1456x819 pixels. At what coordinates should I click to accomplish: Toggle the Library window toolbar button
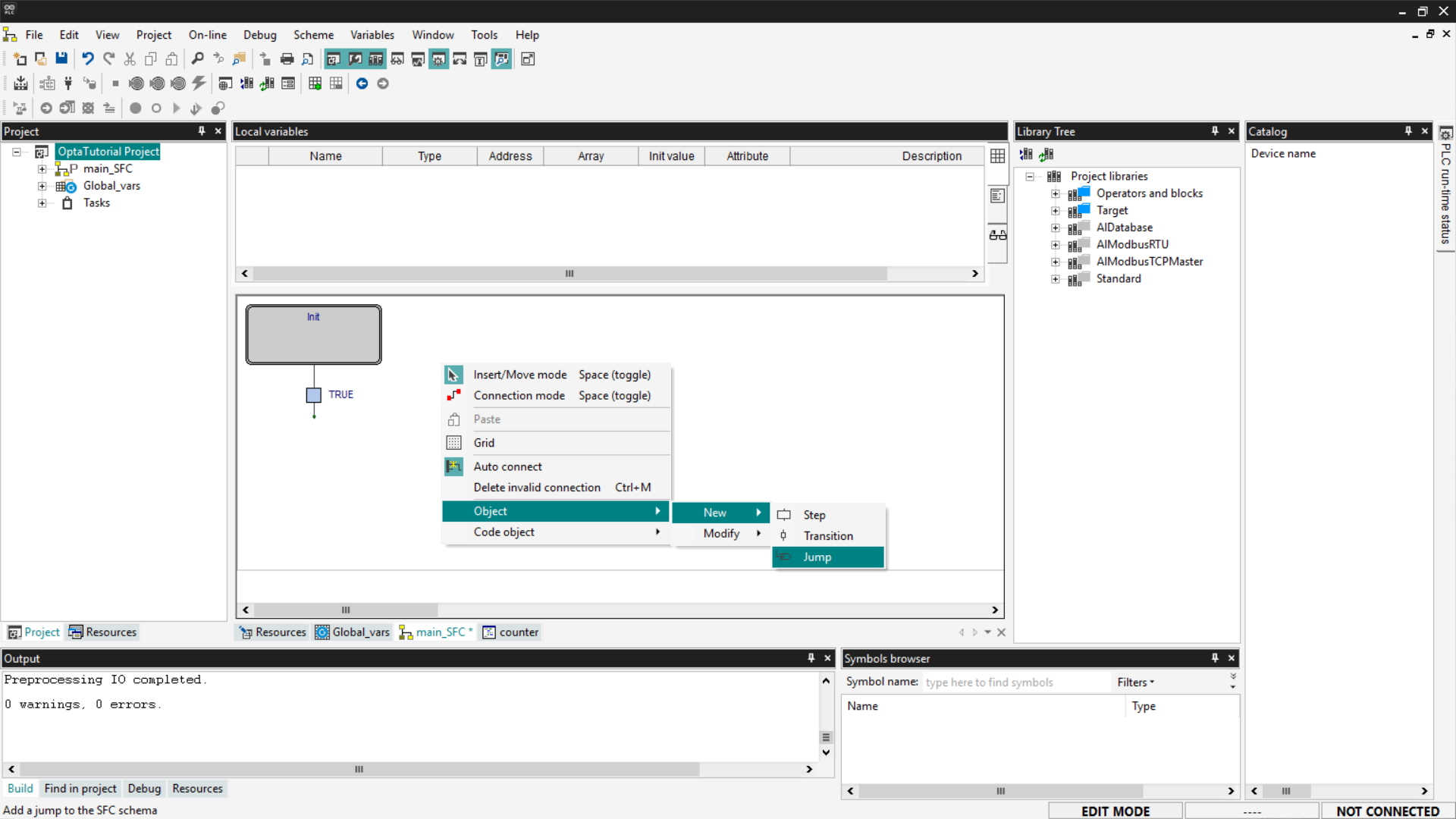(375, 59)
